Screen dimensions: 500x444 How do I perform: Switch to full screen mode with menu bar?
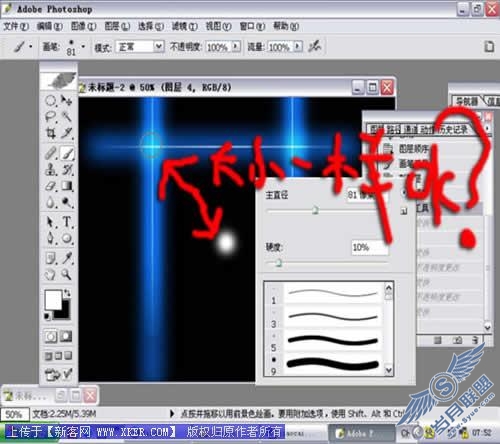click(x=58, y=356)
